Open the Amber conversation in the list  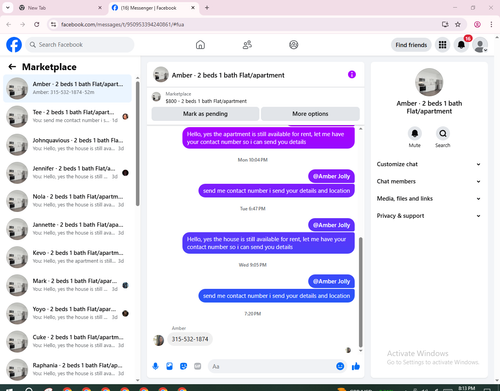(x=68, y=88)
